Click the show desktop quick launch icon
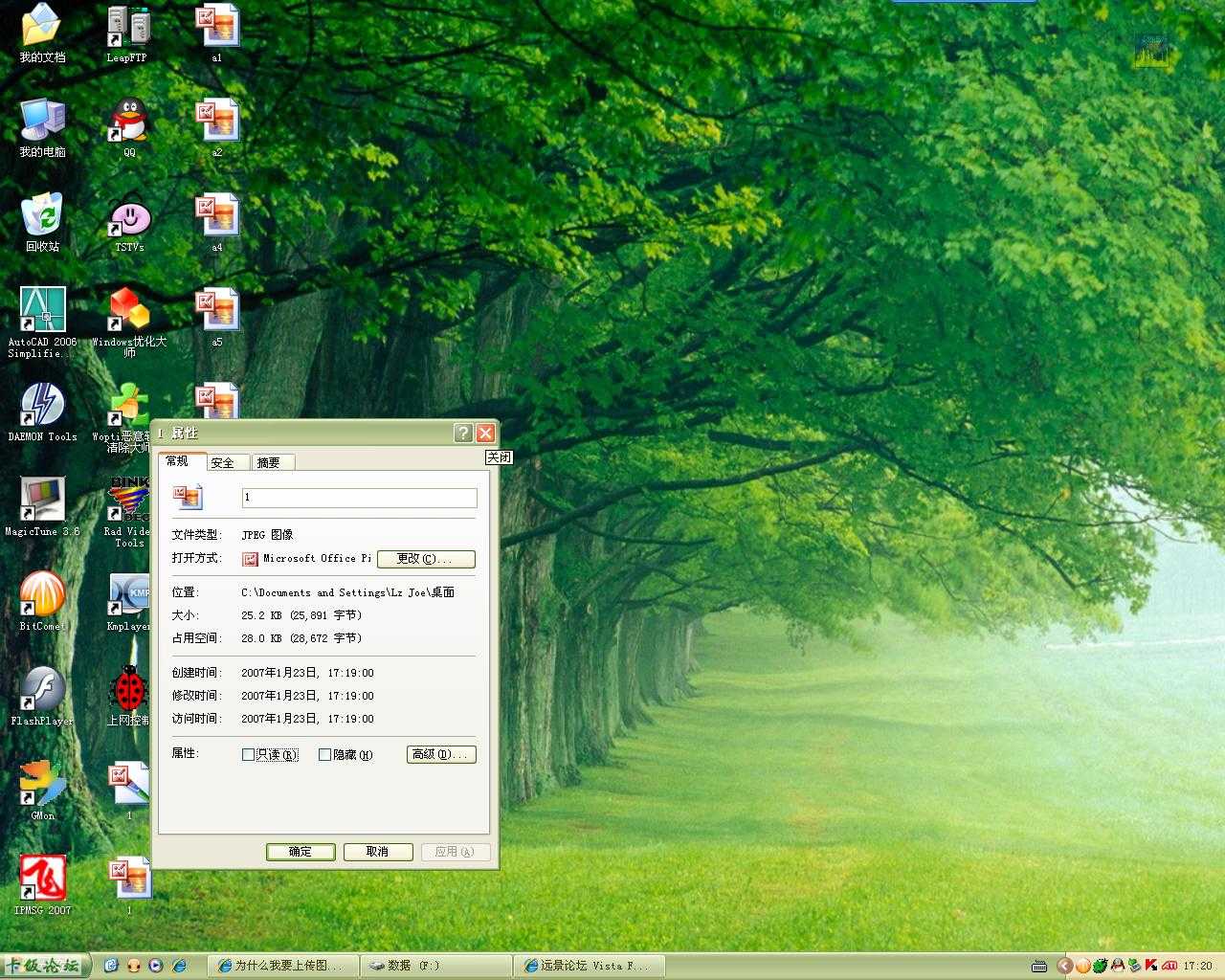Viewport: 1225px width, 980px height. click(x=111, y=966)
